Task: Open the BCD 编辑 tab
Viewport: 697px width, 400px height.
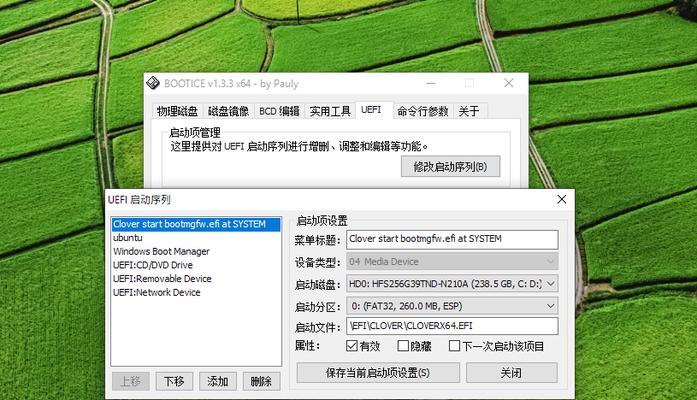Action: coord(279,111)
